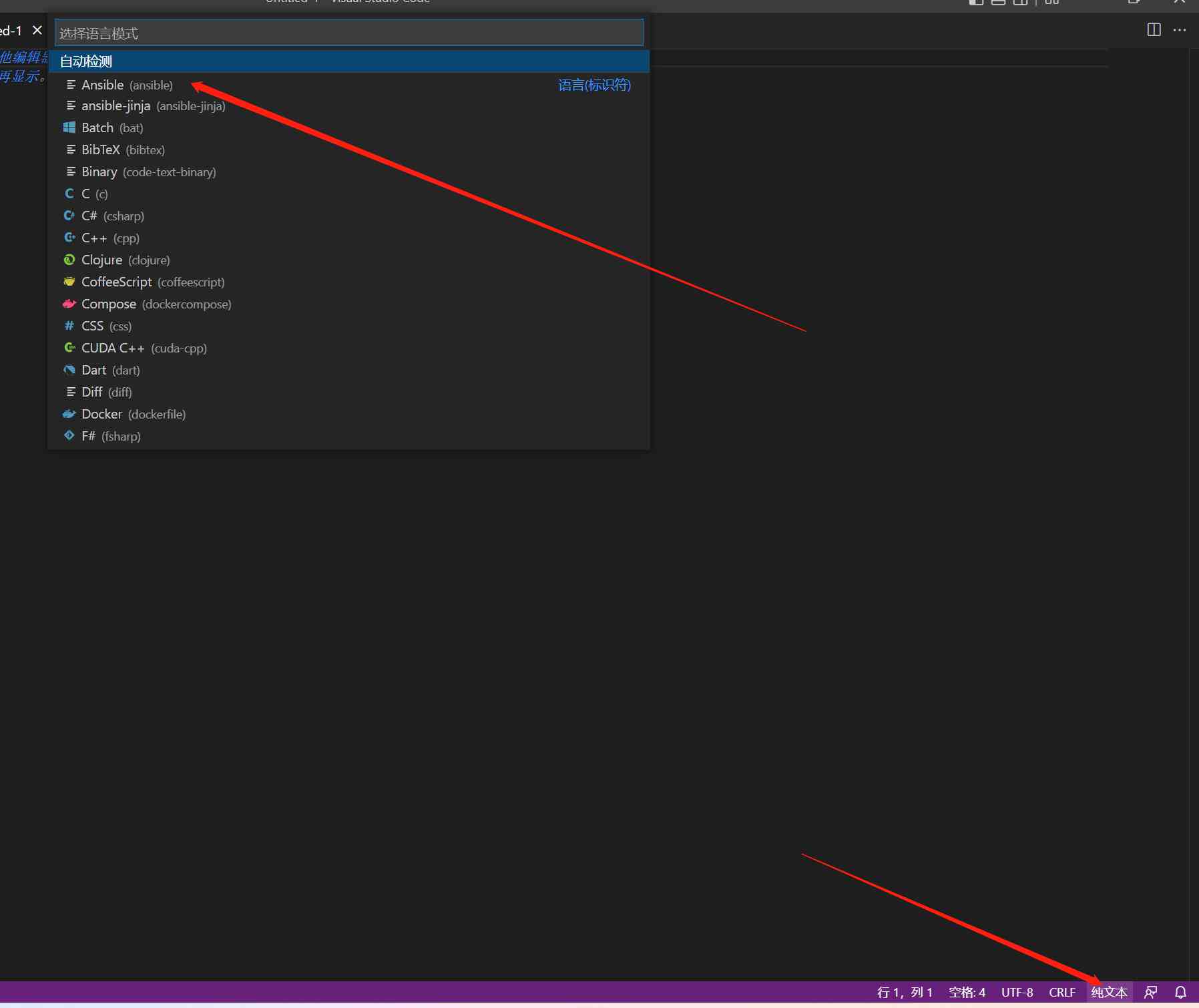
Task: Click the CoffeeScript cup icon
Action: click(x=69, y=282)
